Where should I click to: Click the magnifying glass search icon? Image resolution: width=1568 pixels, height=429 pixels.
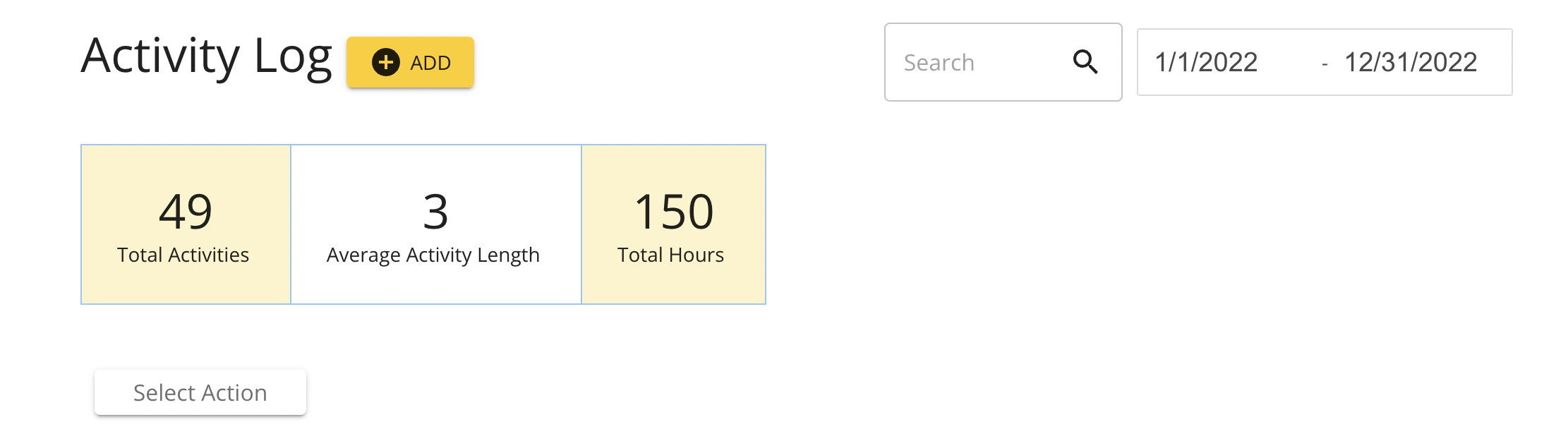(1085, 62)
